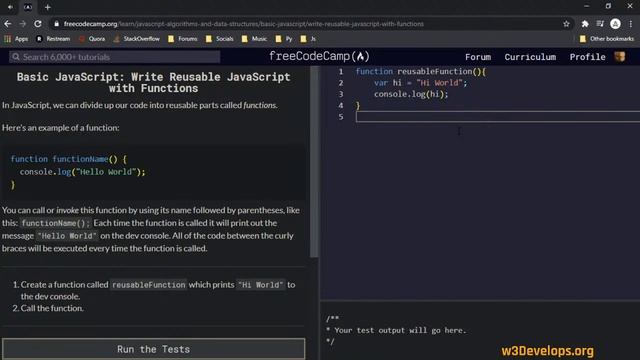This screenshot has width=640, height=360.
Task: Open the media control icon in toolbar
Action: pyautogui.click(x=600, y=24)
